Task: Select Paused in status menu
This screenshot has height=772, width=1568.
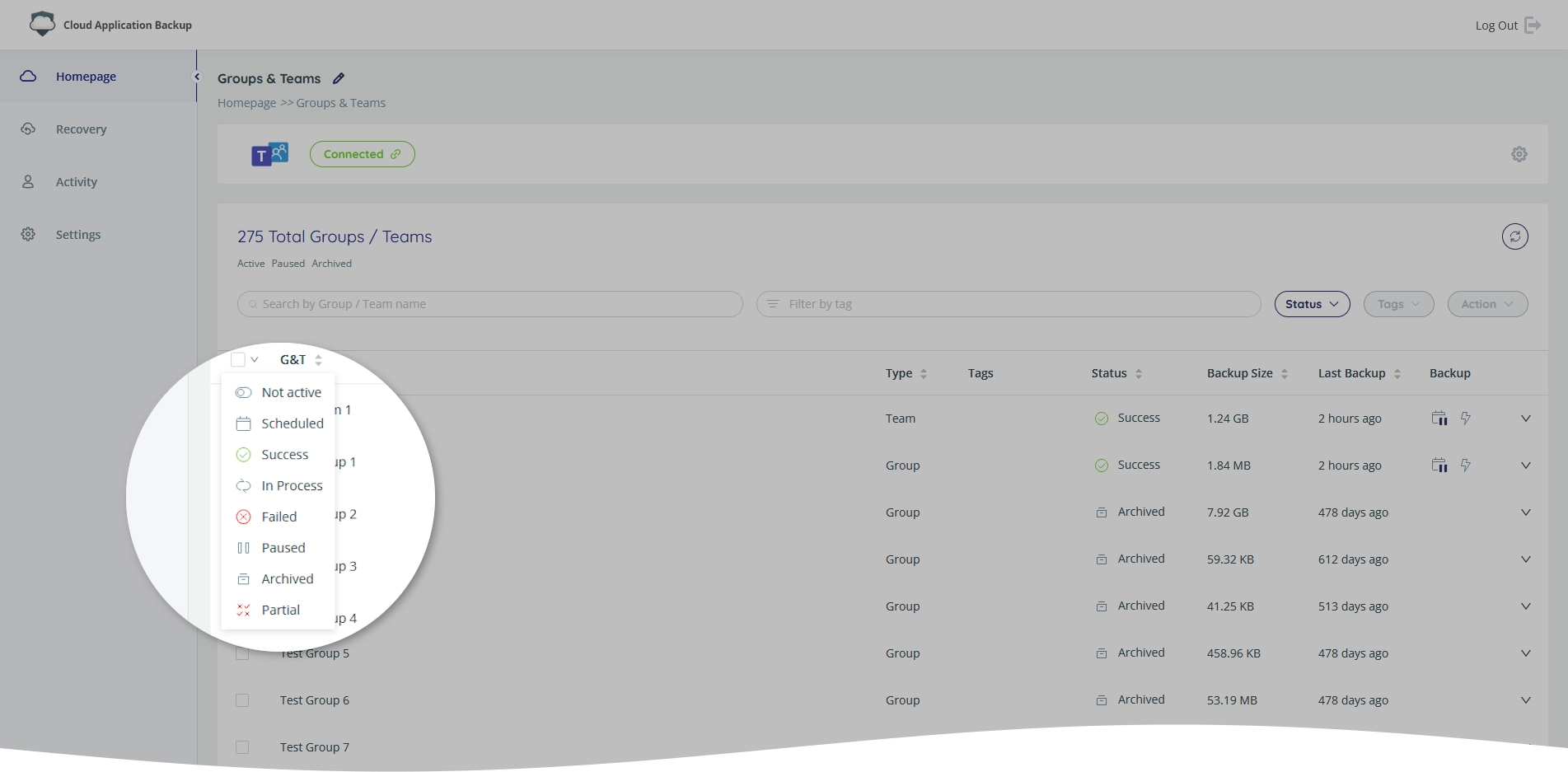Action: (x=278, y=548)
